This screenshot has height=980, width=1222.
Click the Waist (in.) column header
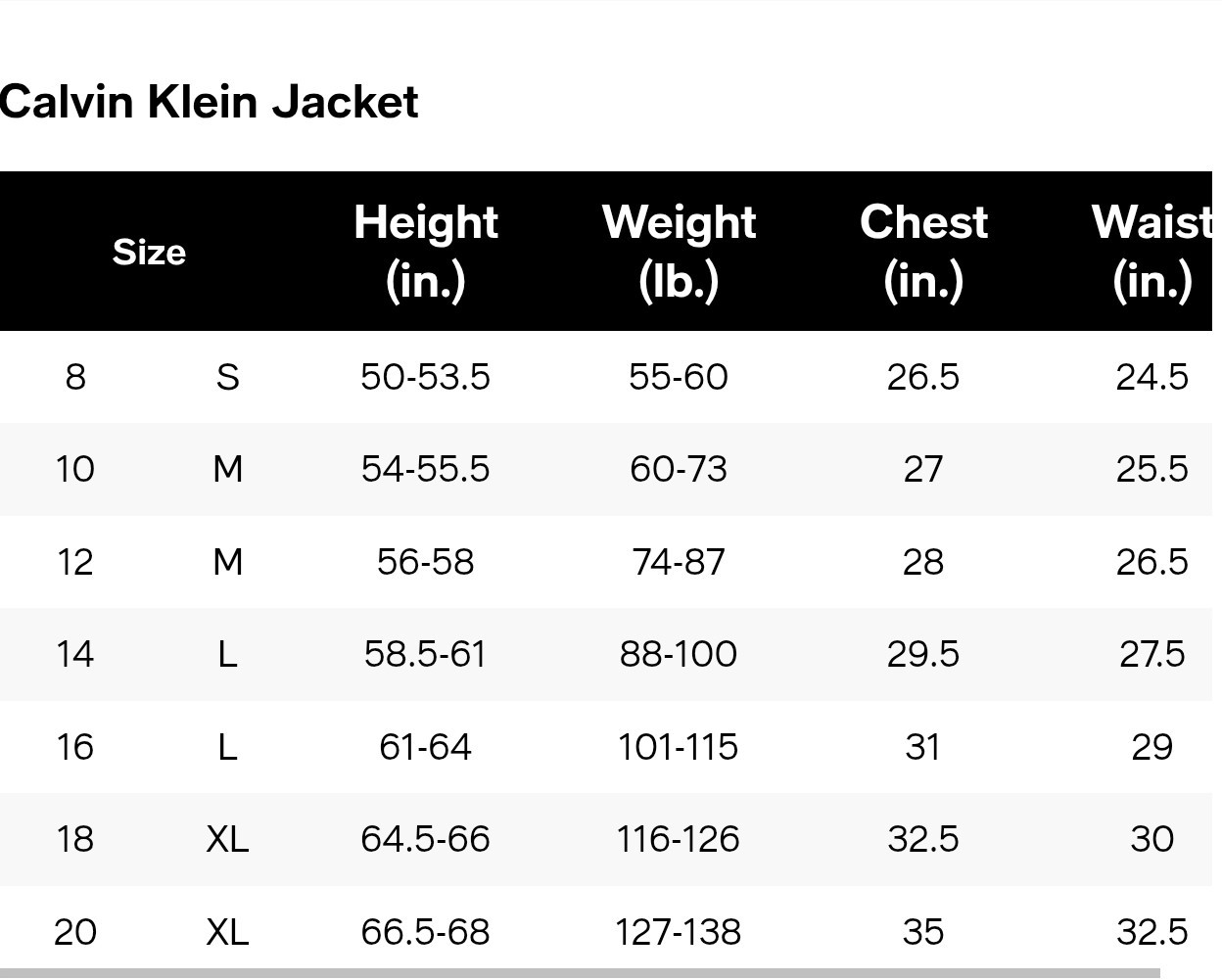1151,251
